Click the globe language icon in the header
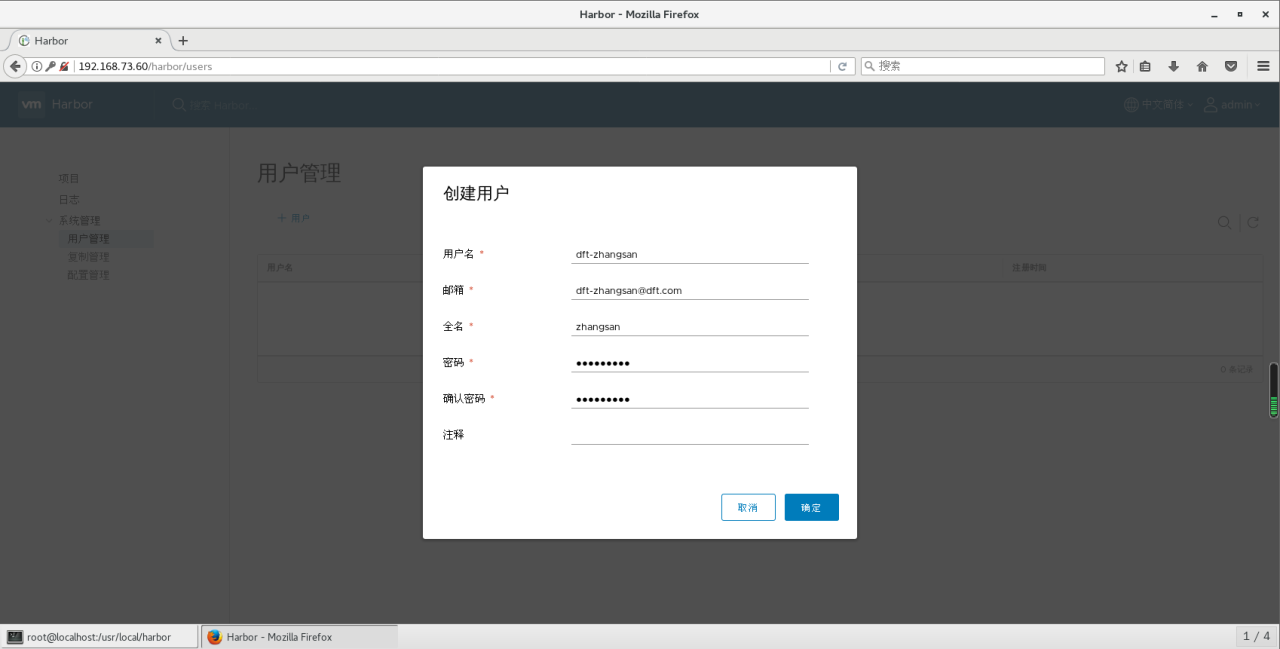This screenshot has width=1280, height=649. pyautogui.click(x=1129, y=104)
